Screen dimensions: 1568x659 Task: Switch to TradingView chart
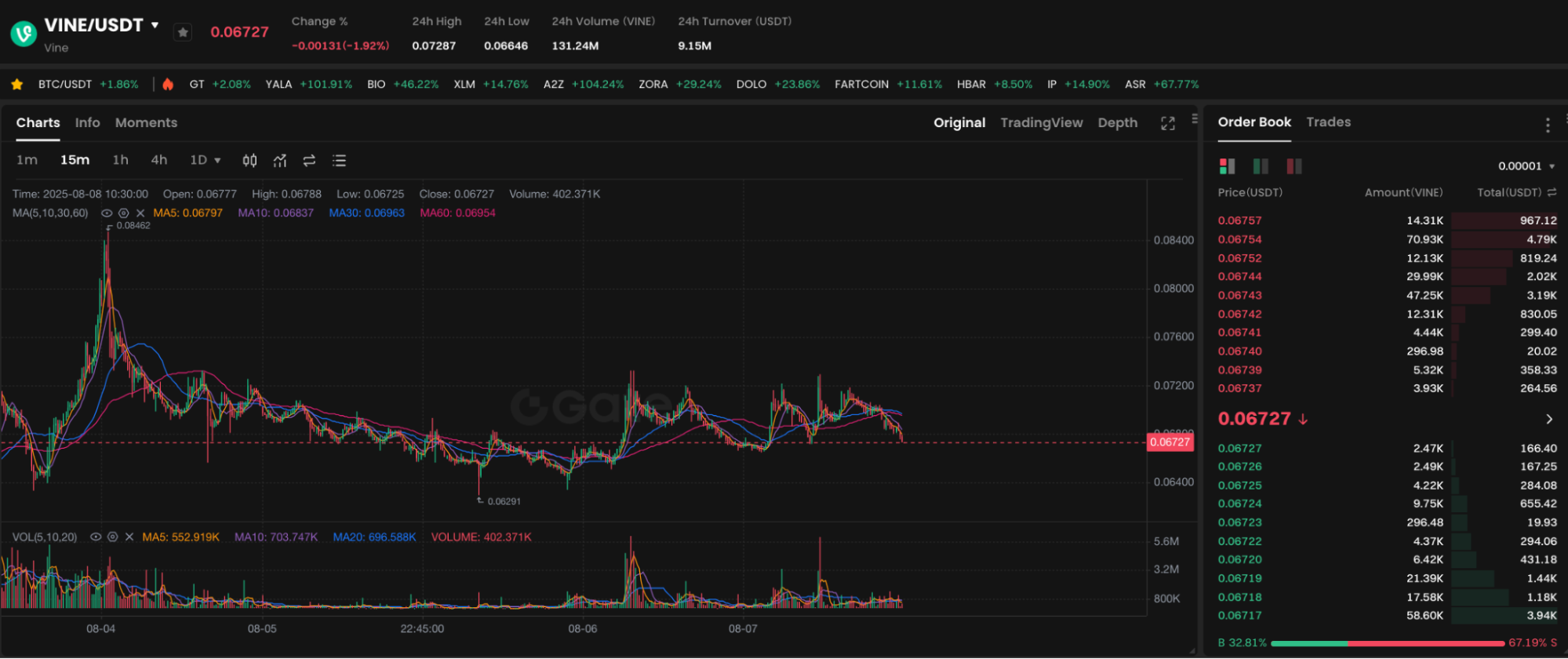pyautogui.click(x=1041, y=122)
